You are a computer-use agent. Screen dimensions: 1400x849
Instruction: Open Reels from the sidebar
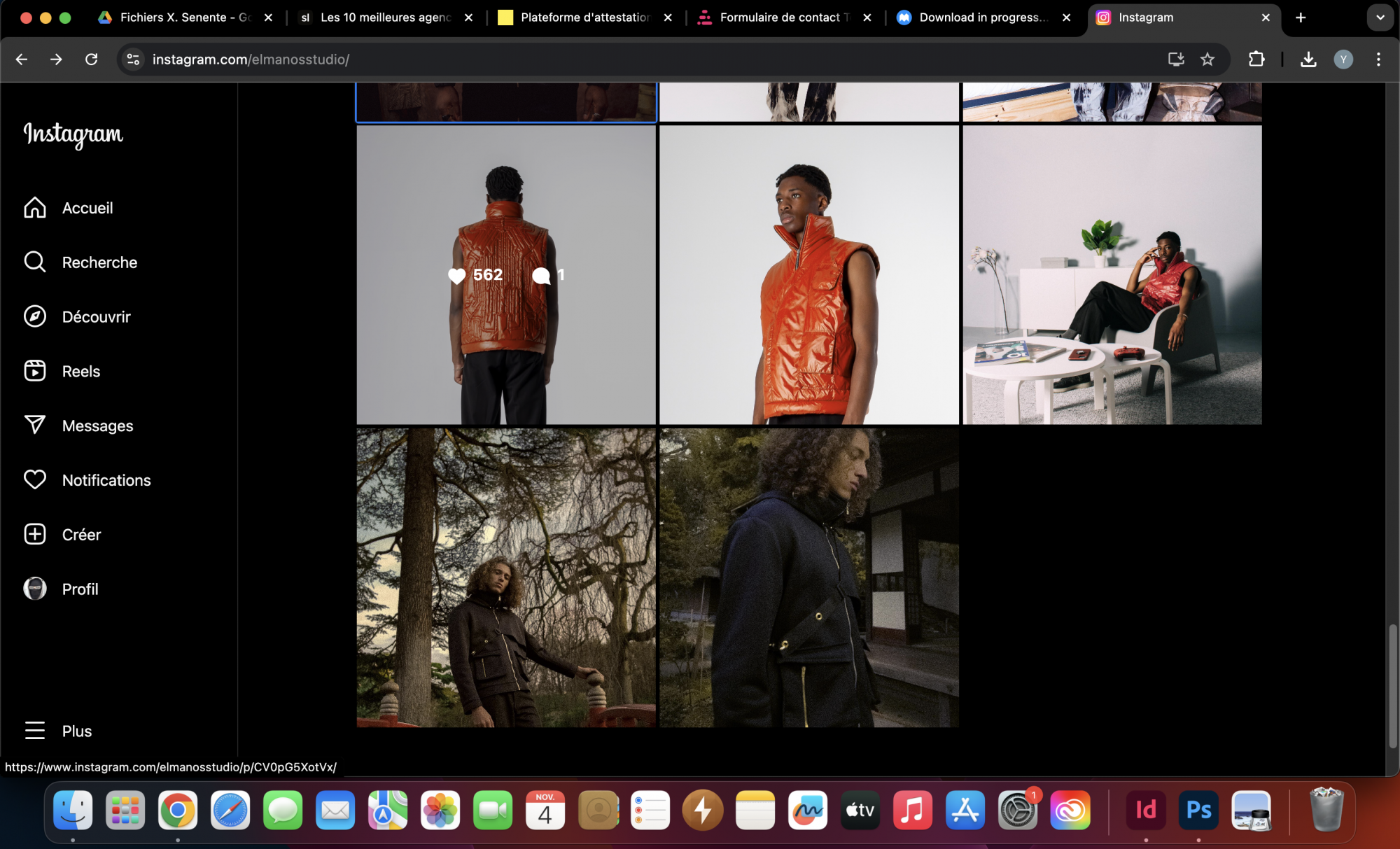(80, 372)
